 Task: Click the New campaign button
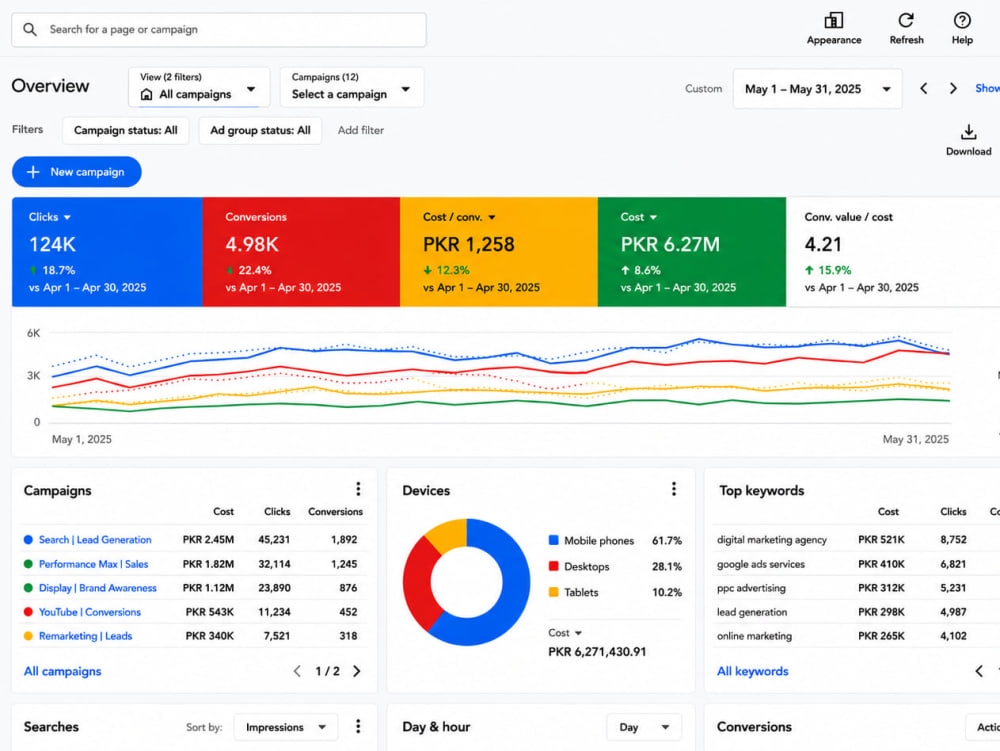tap(77, 172)
